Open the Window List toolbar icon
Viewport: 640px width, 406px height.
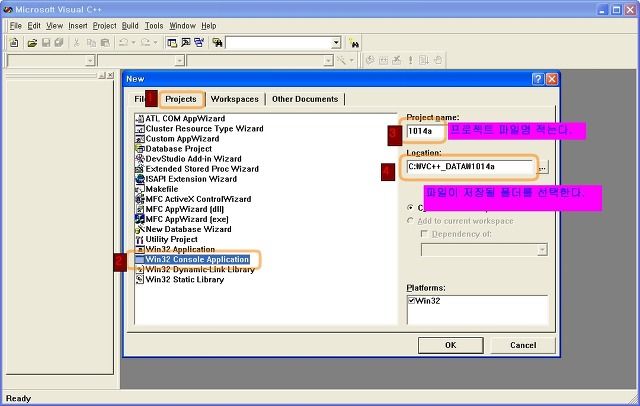[x=199, y=42]
